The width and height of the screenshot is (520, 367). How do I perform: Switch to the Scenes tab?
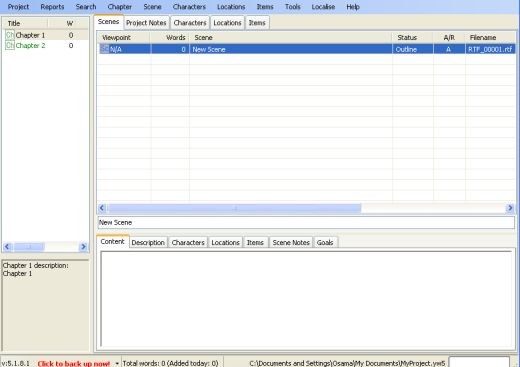pos(108,22)
